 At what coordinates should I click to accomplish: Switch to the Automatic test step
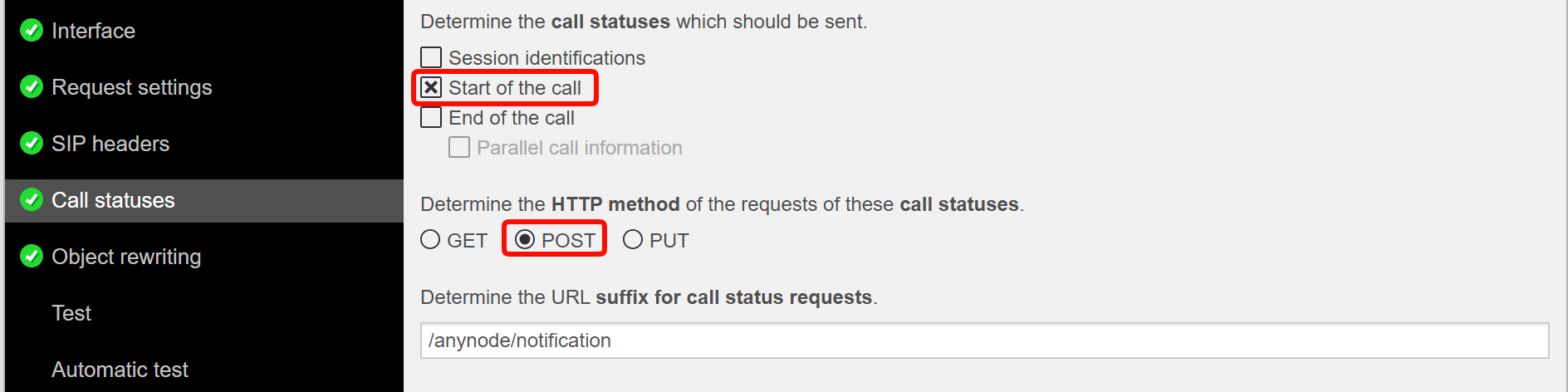pyautogui.click(x=120, y=370)
